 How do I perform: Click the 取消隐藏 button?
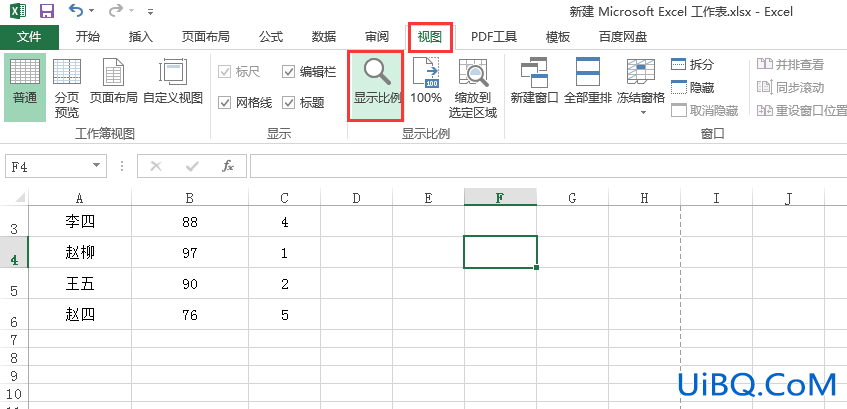pos(705,110)
